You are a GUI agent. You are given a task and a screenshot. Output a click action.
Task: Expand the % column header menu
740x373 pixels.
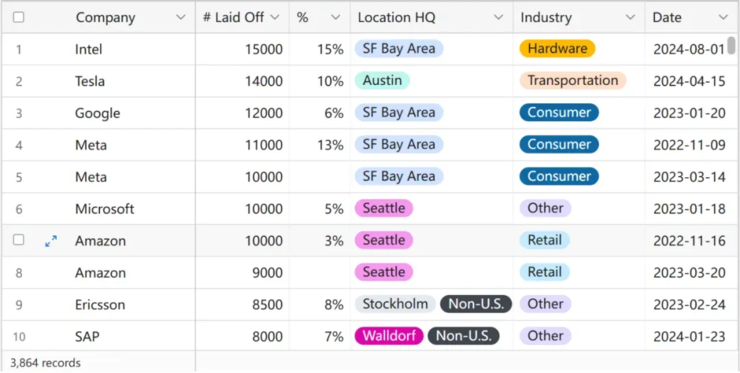[336, 17]
